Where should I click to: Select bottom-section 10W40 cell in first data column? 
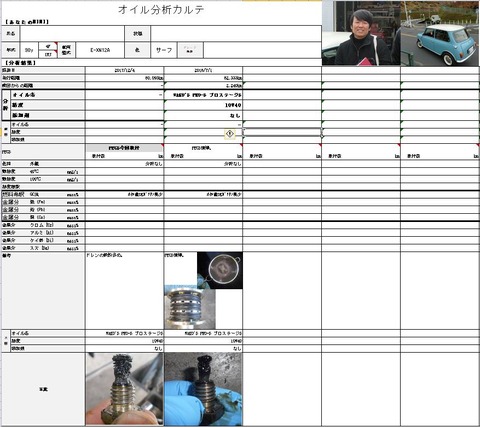coord(125,341)
